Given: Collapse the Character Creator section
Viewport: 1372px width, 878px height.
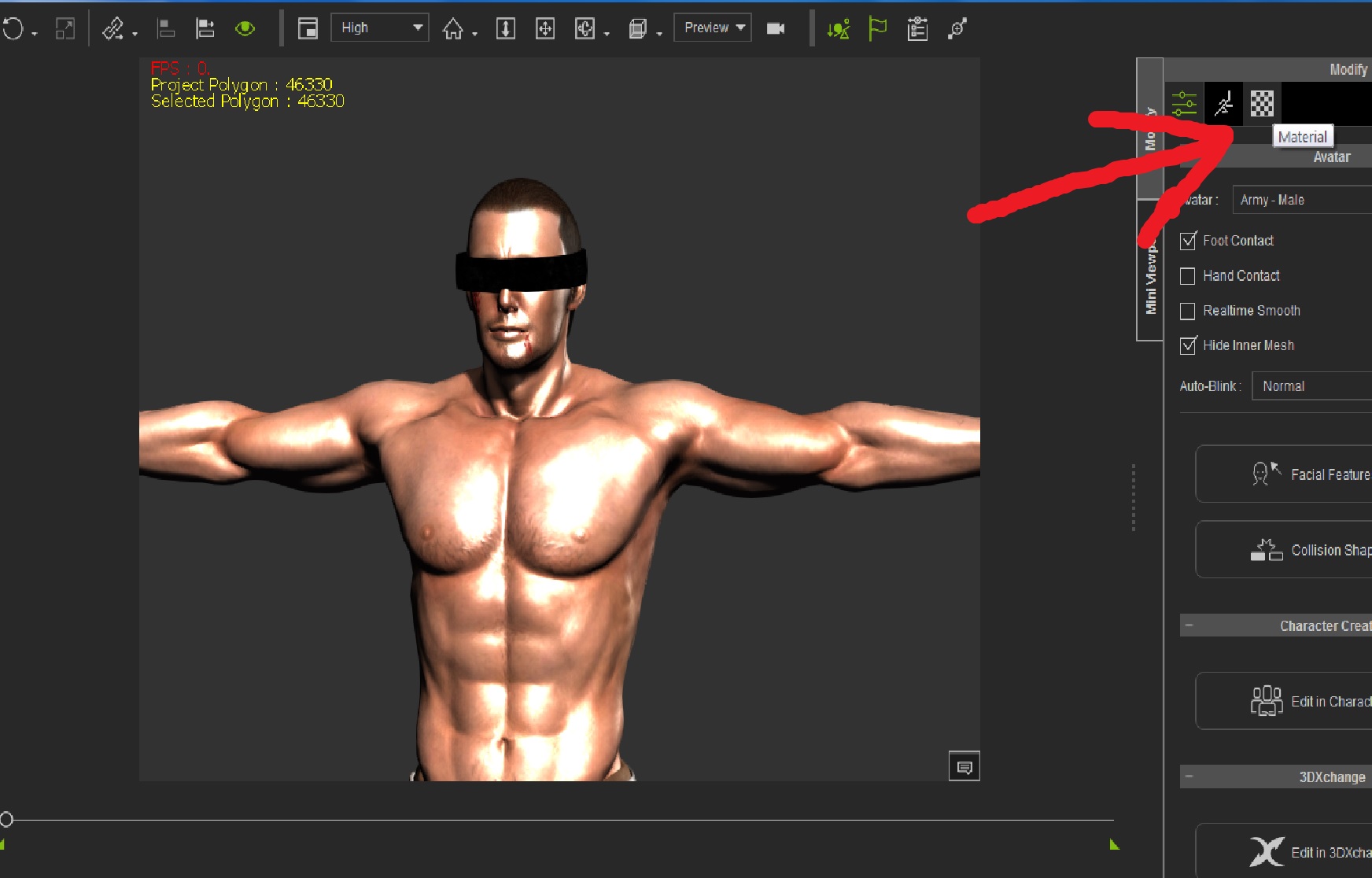Looking at the screenshot, I should point(1189,625).
